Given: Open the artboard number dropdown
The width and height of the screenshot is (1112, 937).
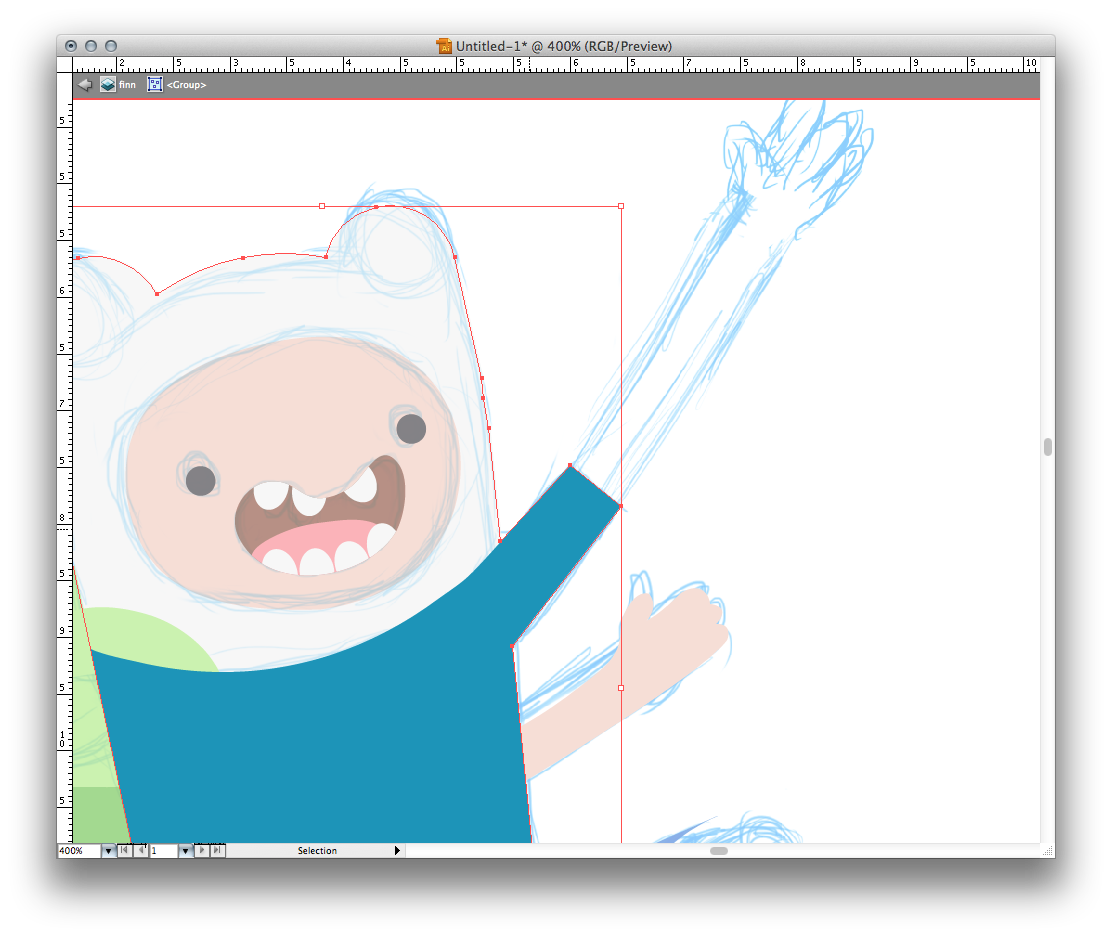Looking at the screenshot, I should click(x=185, y=851).
